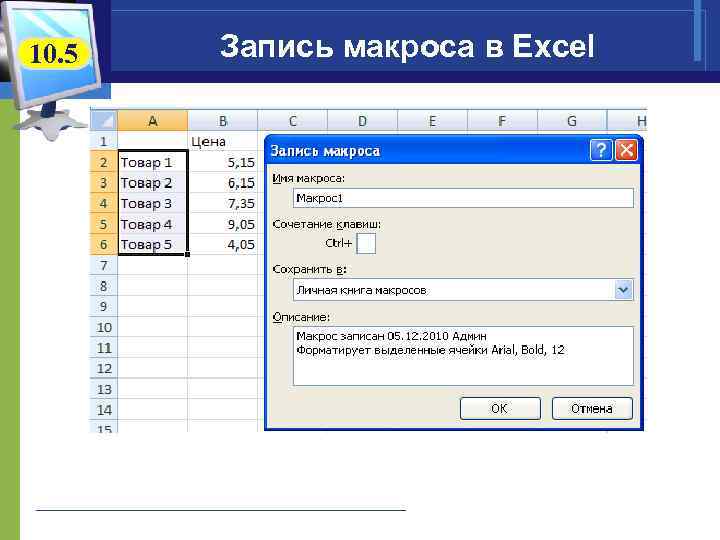Screen dimensions: 720x540
Task: Select row 7 header
Action: point(104,265)
